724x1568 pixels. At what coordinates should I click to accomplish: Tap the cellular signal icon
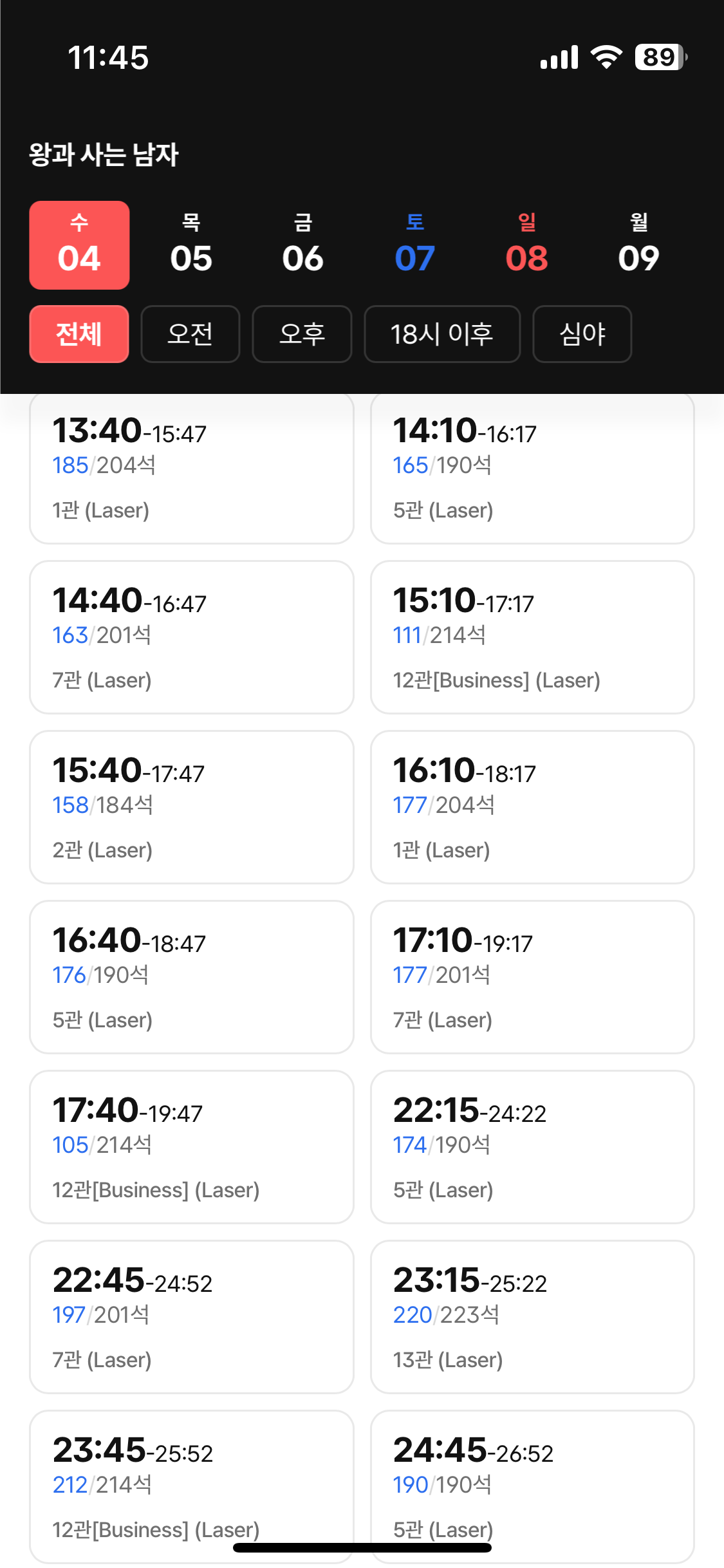point(559,57)
